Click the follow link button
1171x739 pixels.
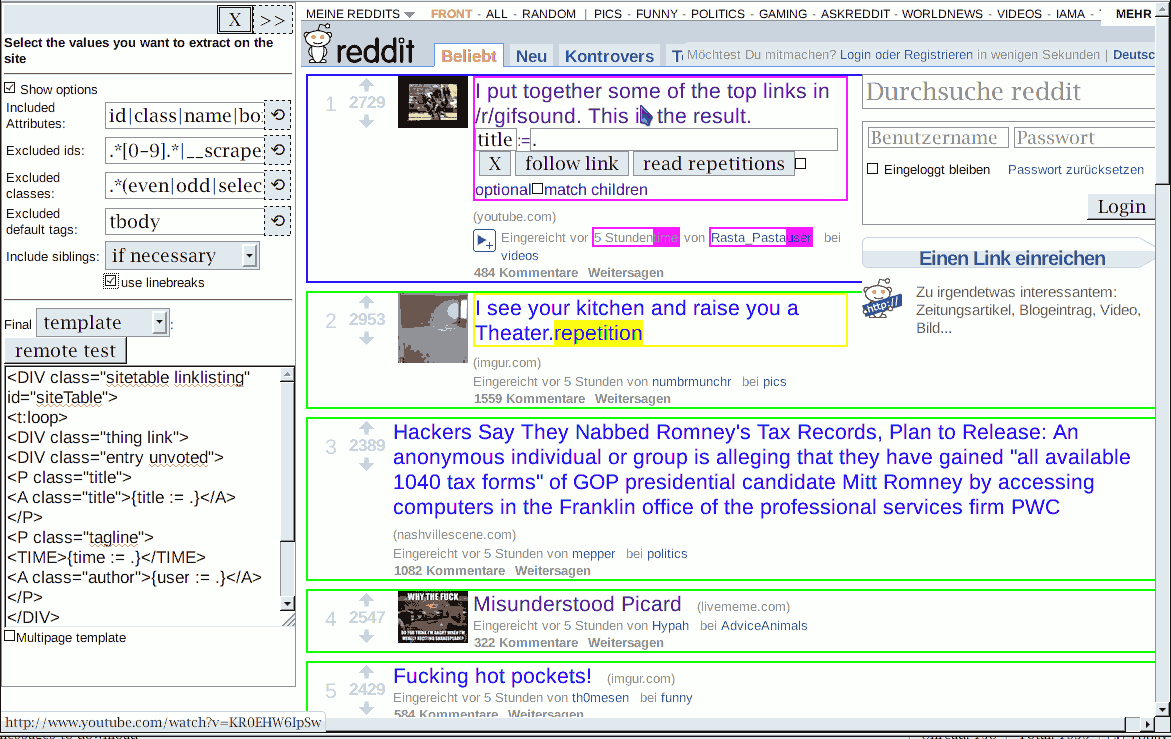click(x=571, y=163)
